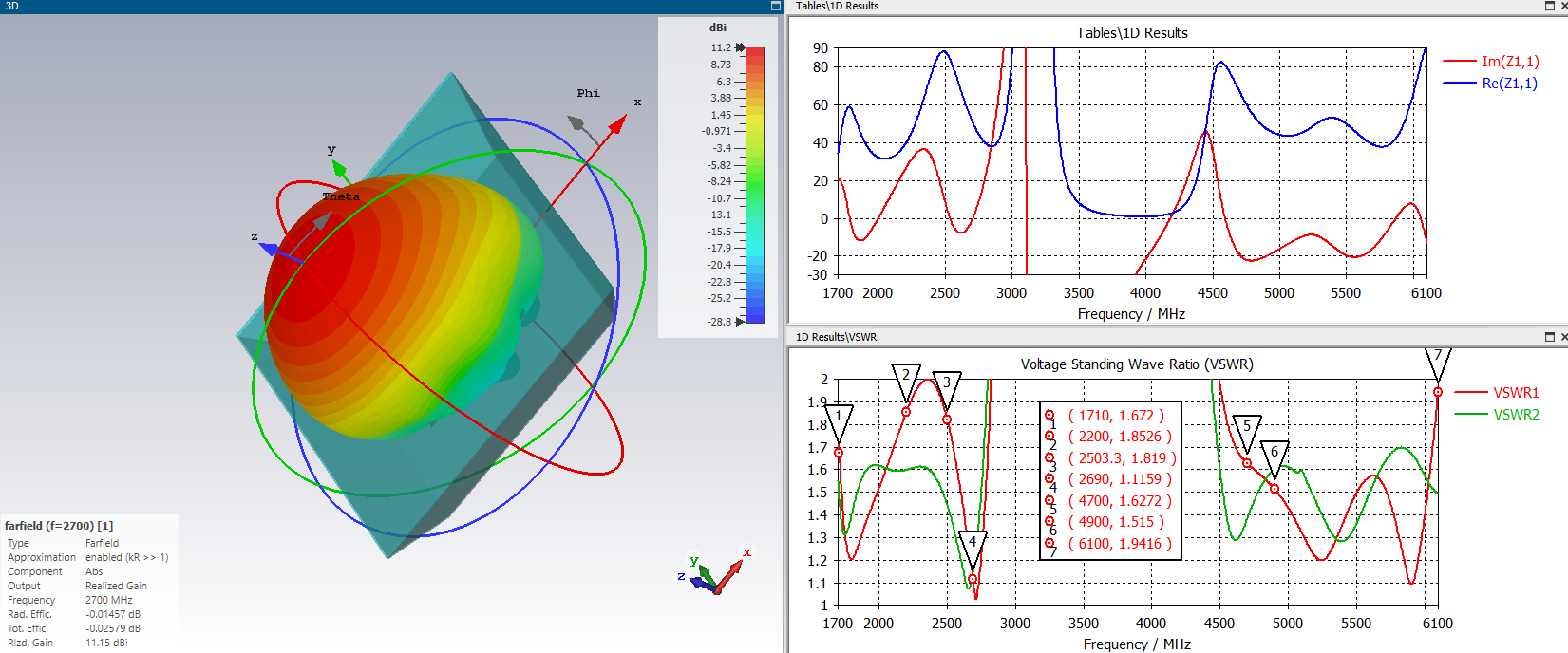1568x653 pixels.
Task: Click the Rad. Effic. -0.01457 dB value
Action: (112, 614)
